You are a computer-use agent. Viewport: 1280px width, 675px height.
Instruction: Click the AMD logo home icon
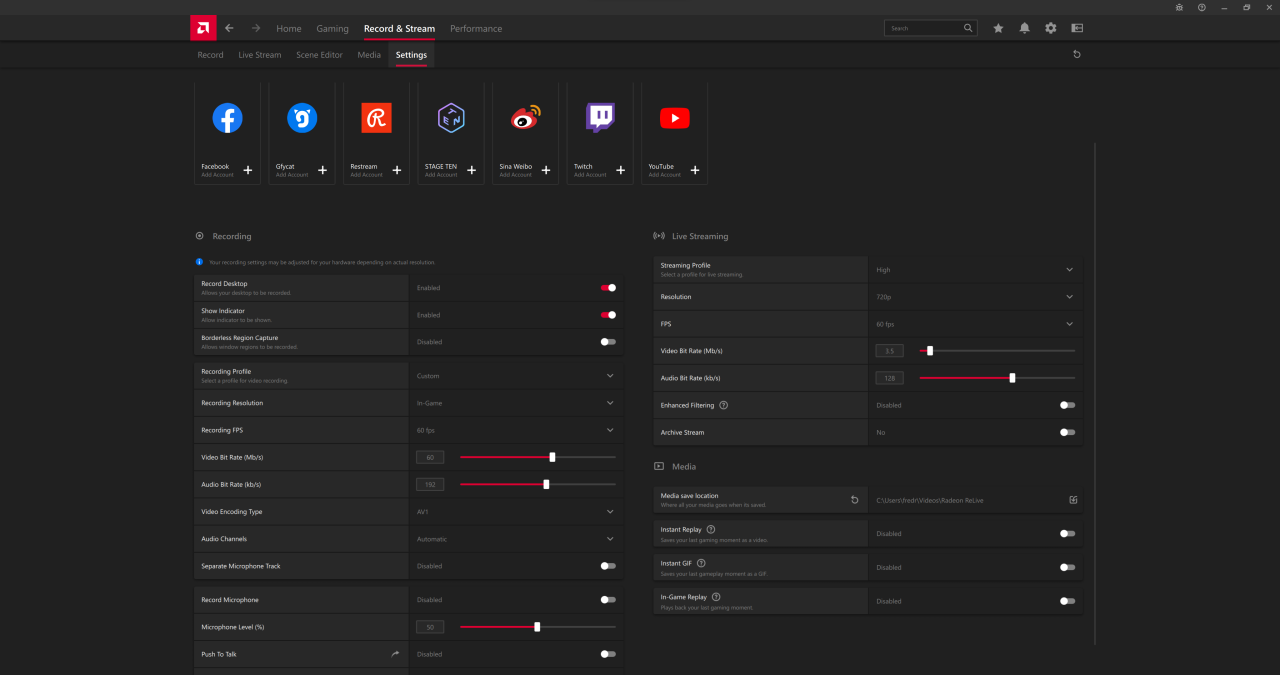point(203,28)
